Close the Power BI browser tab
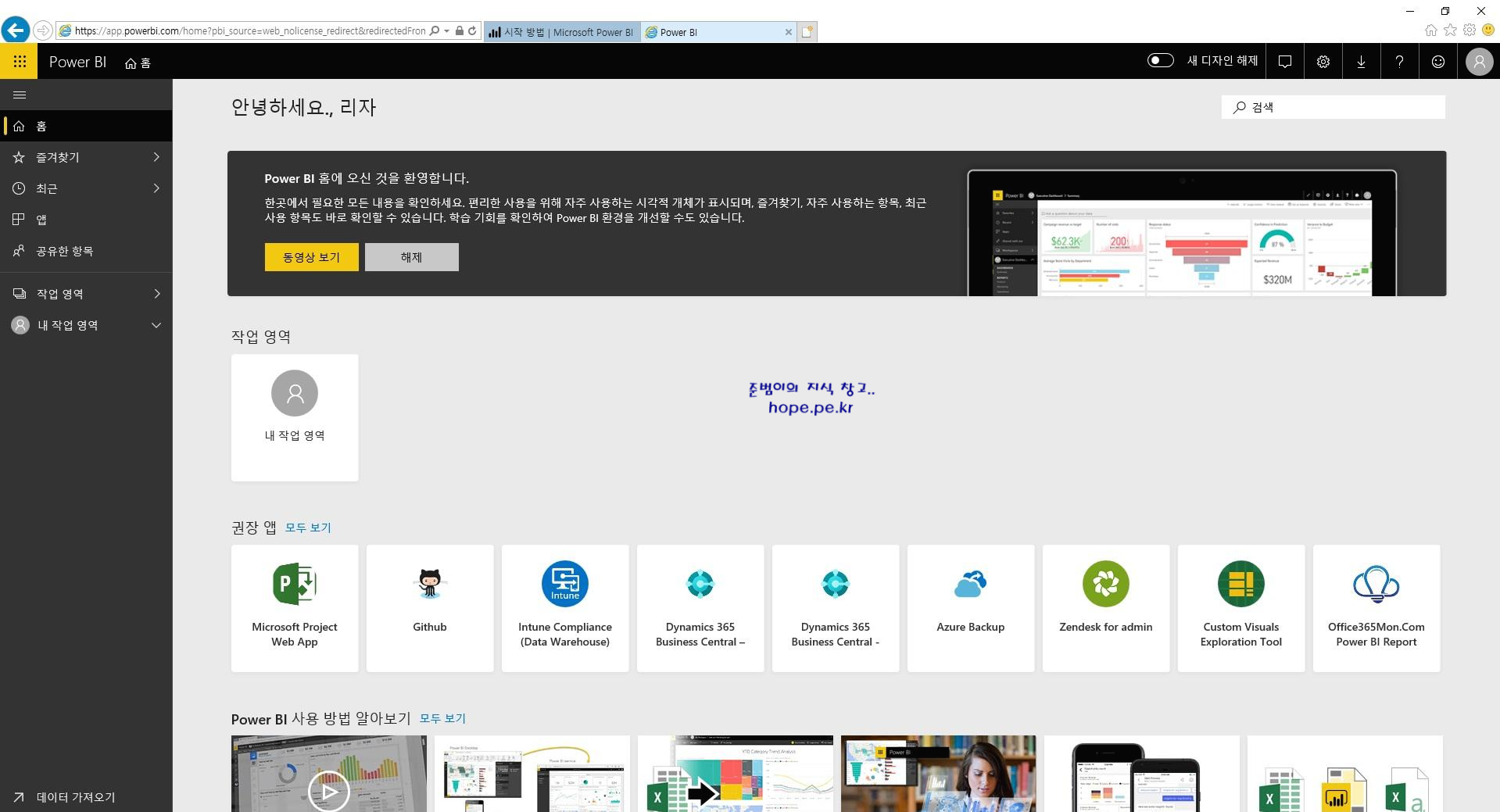 788,32
